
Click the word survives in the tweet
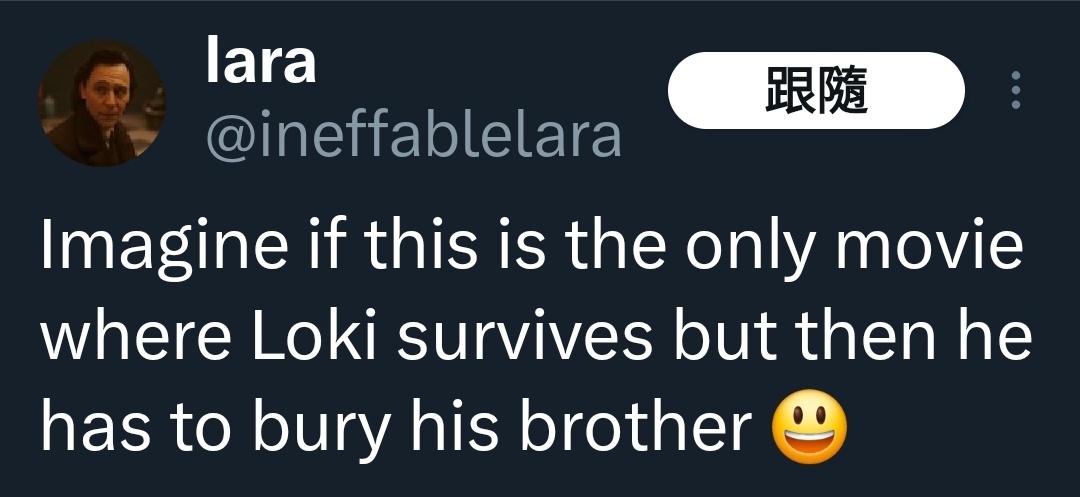click(x=524, y=338)
